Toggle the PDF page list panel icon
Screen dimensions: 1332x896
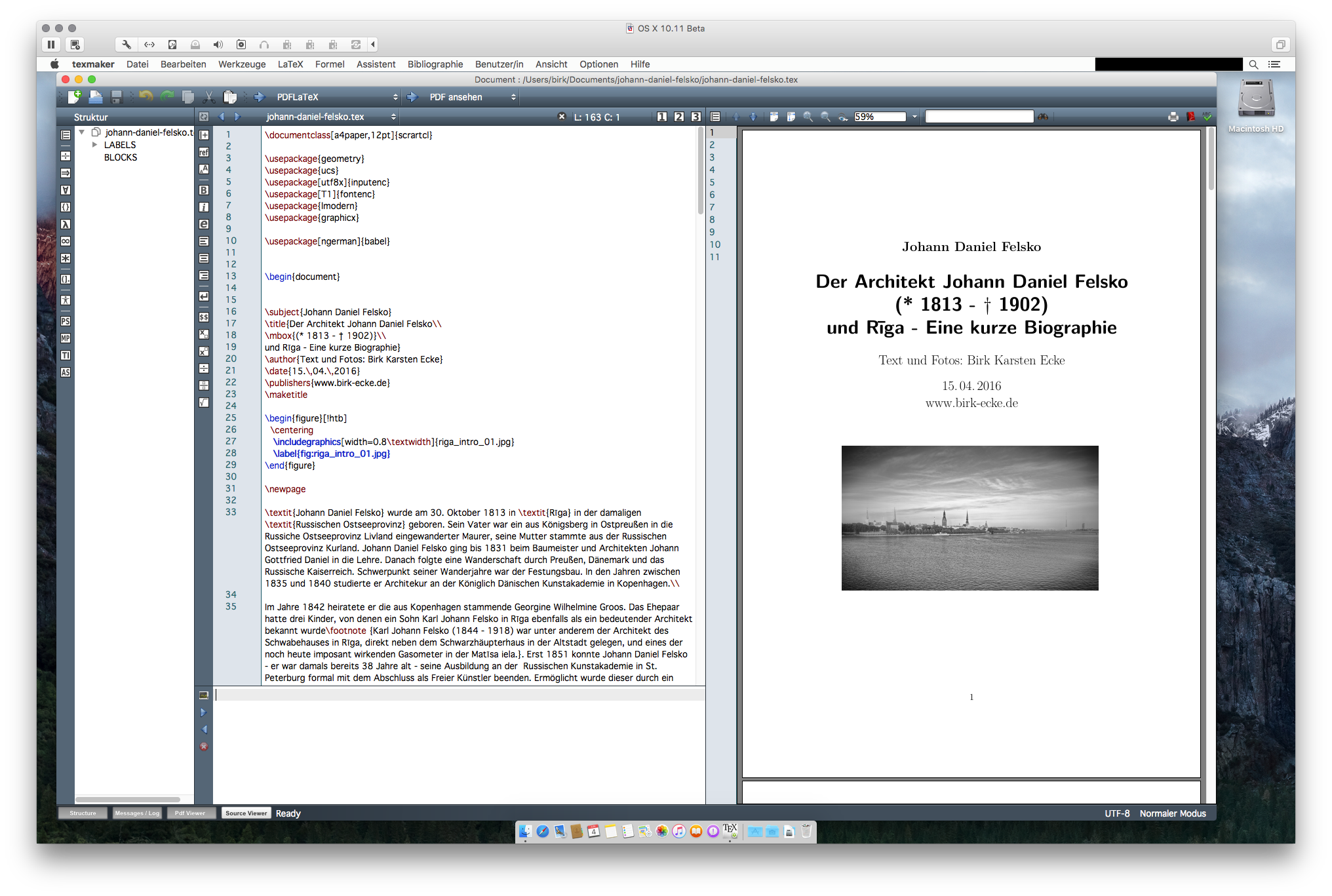click(x=715, y=117)
